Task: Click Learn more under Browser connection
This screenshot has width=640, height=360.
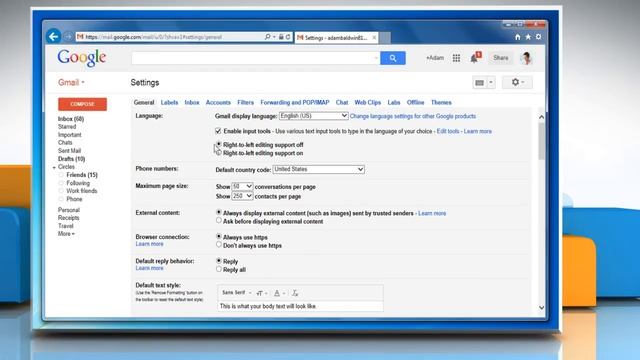Action: (x=149, y=244)
